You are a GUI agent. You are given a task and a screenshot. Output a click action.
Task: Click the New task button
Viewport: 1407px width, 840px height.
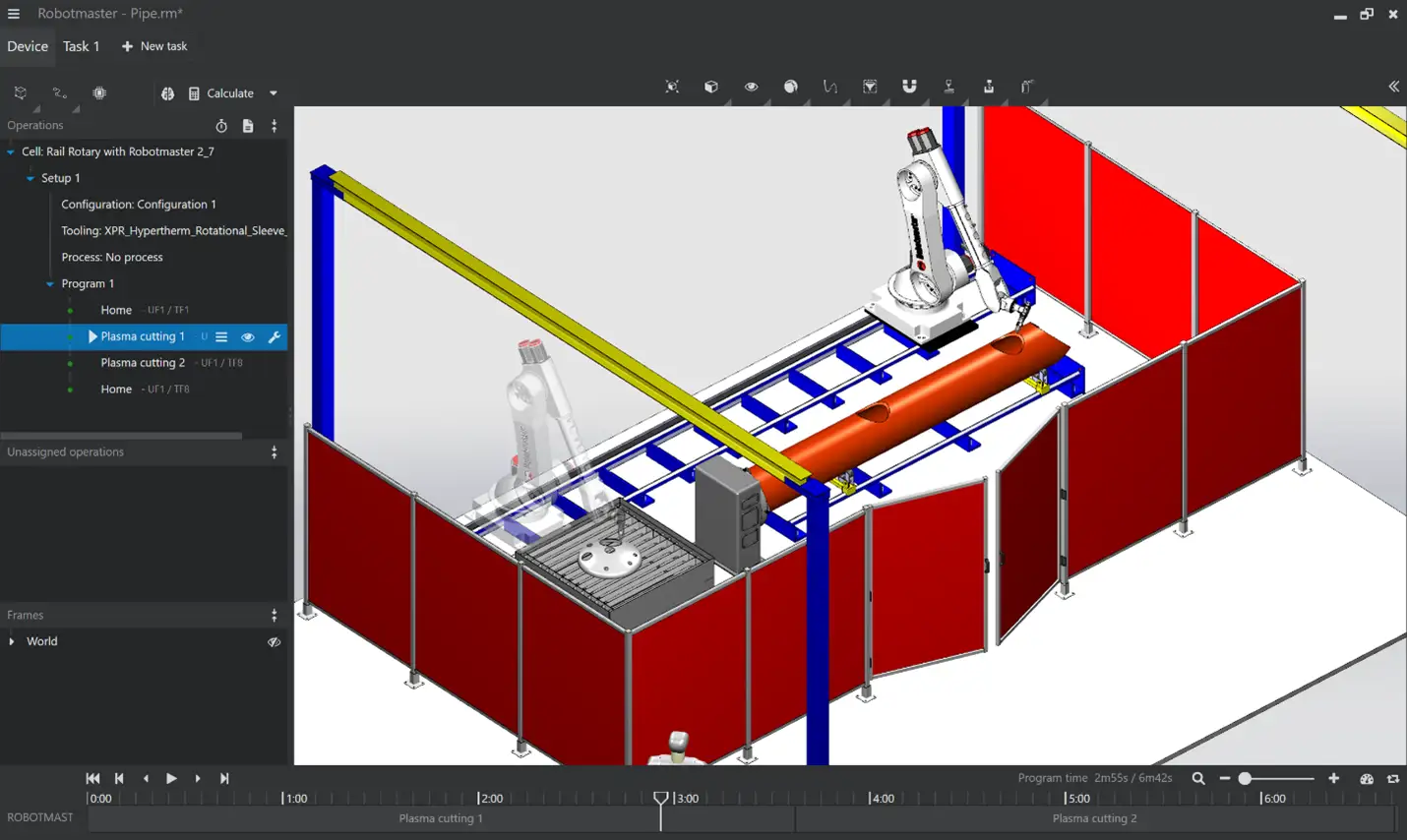pos(154,46)
